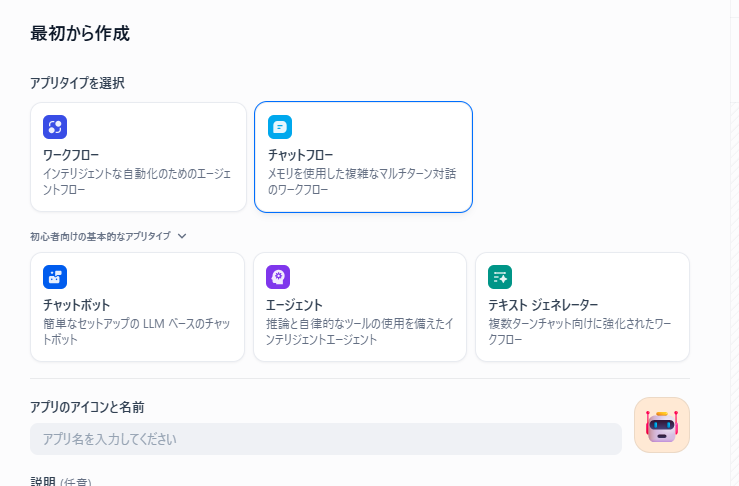Click the Chatflow (チャットフロー) card icon
Viewport: 739px width, 486px height.
click(x=280, y=127)
